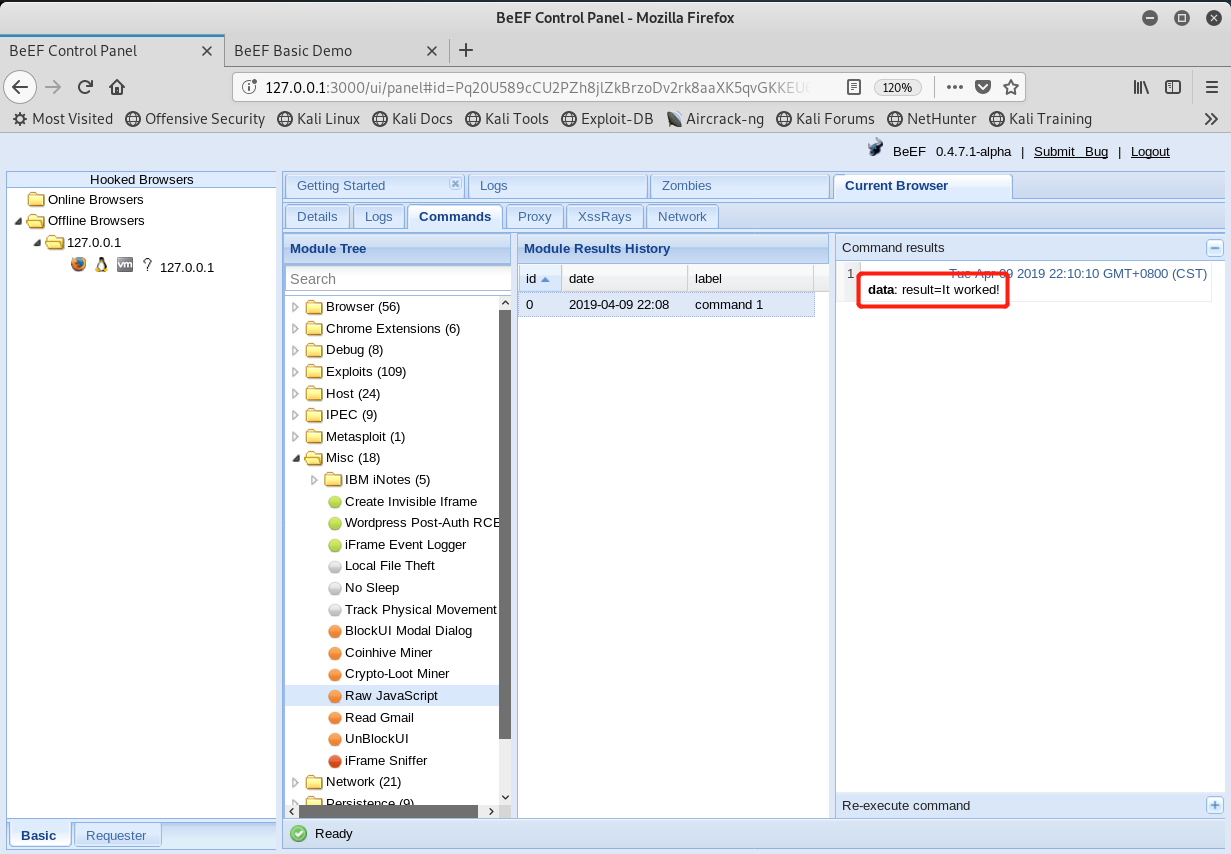The height and width of the screenshot is (854, 1231).
Task: Open the Network tab
Action: point(682,216)
